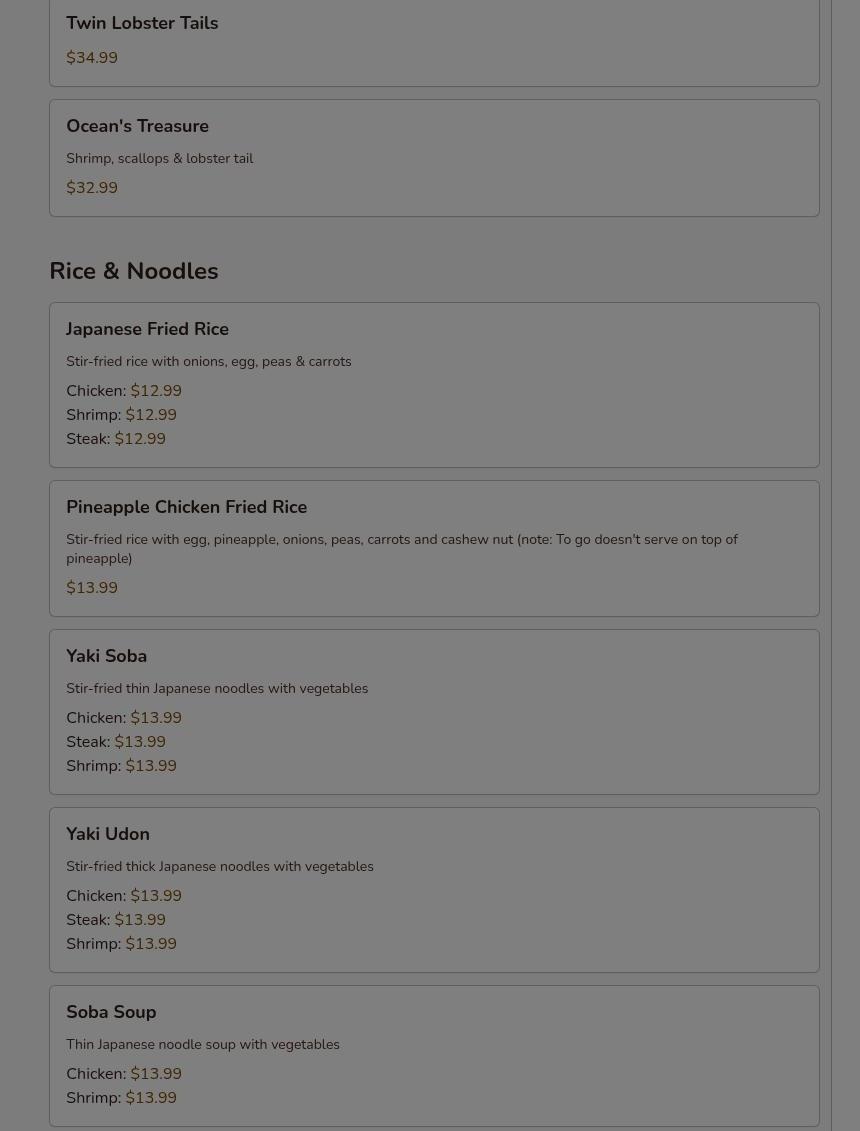
Task: Click the Pineapple Chicken Fried Rice $13.99 price
Action: pyautogui.click(x=92, y=588)
